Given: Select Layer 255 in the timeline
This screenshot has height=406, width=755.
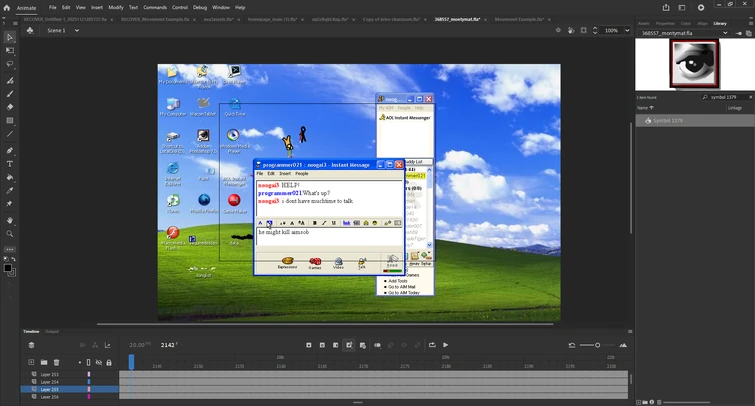Looking at the screenshot, I should coord(50,389).
